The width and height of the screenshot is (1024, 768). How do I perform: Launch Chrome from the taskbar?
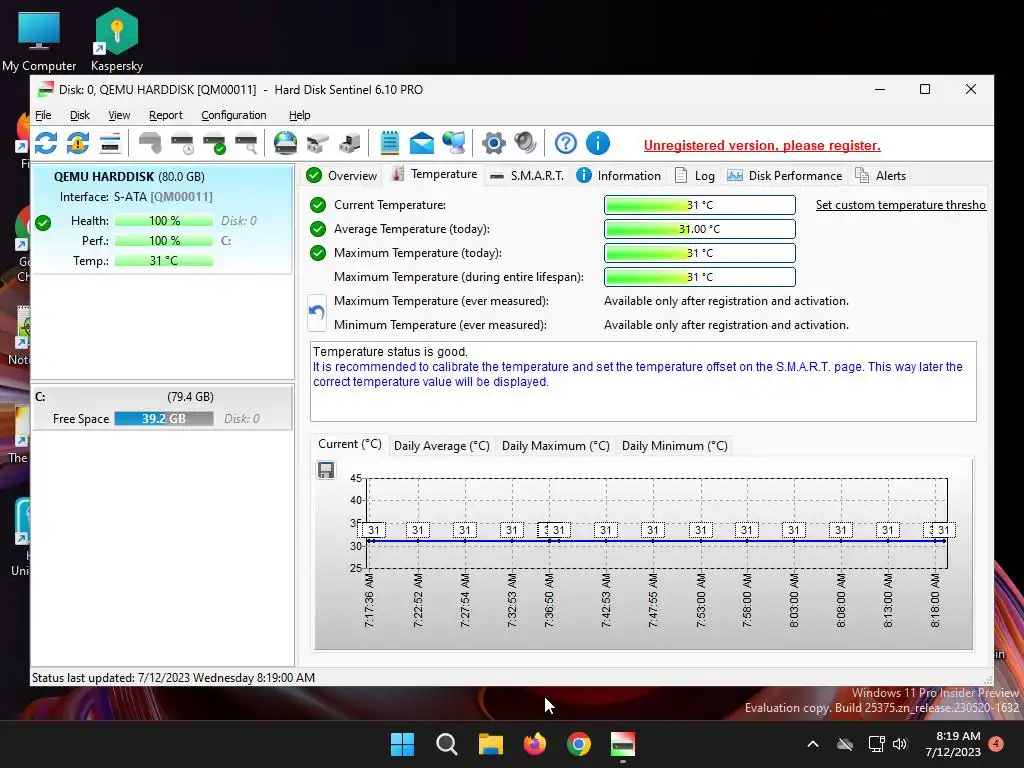click(x=579, y=744)
